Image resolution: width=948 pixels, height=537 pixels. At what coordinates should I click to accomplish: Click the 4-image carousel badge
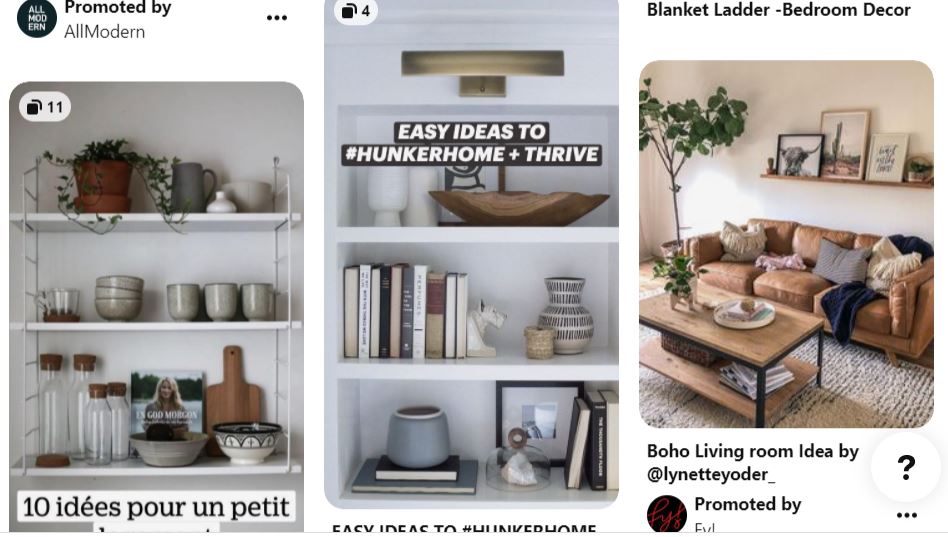(356, 11)
